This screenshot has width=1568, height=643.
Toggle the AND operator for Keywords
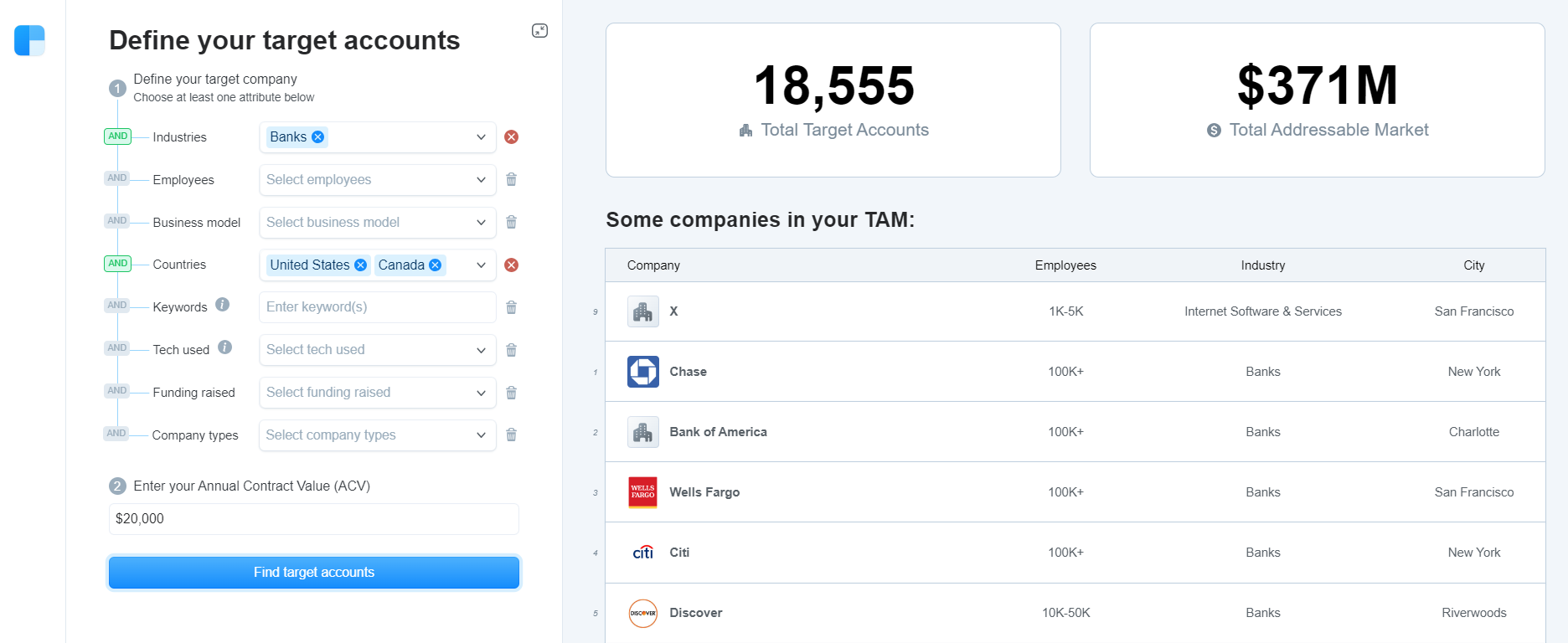tap(117, 306)
